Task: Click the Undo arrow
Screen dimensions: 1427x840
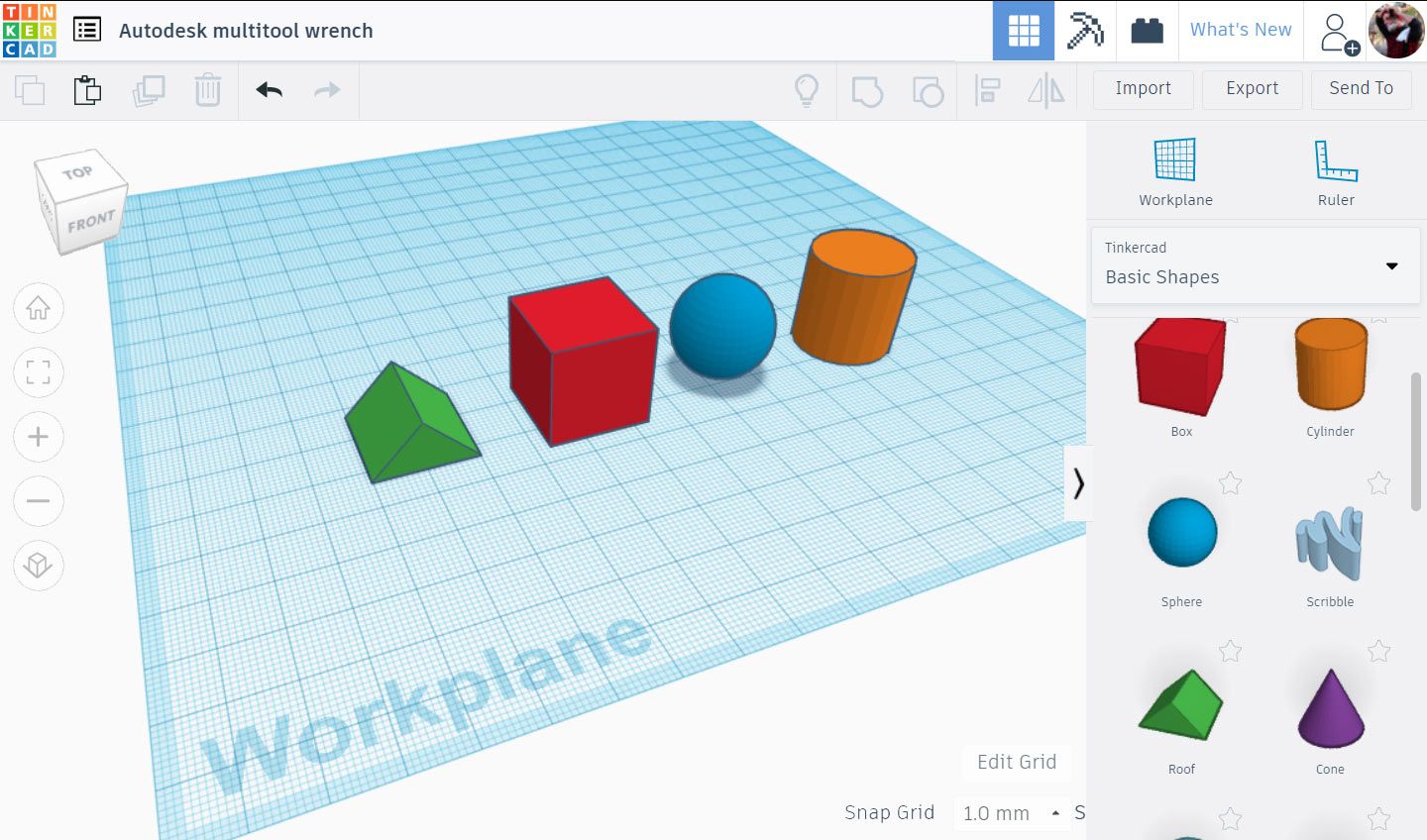Action: coord(268,90)
